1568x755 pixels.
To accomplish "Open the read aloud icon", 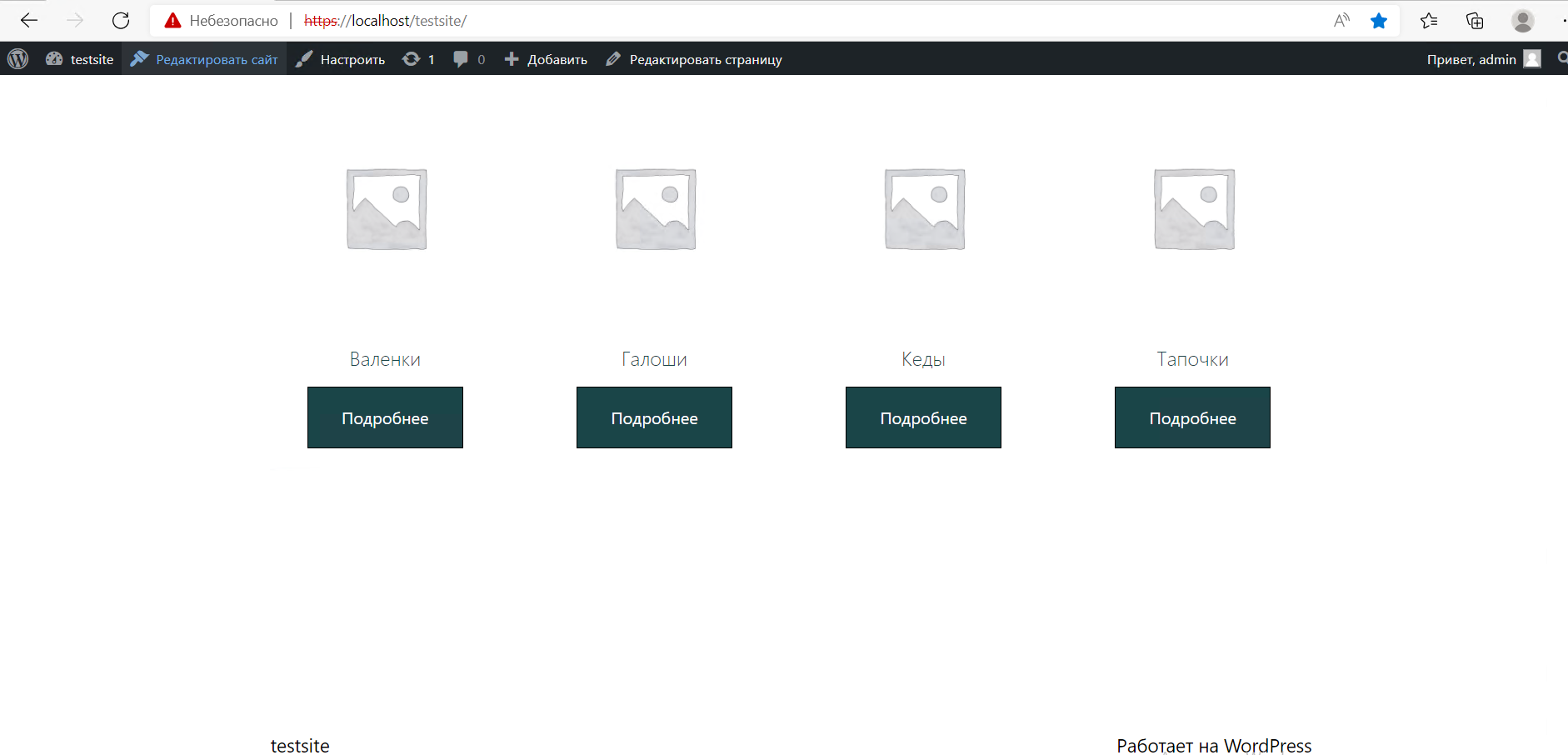I will (1341, 21).
